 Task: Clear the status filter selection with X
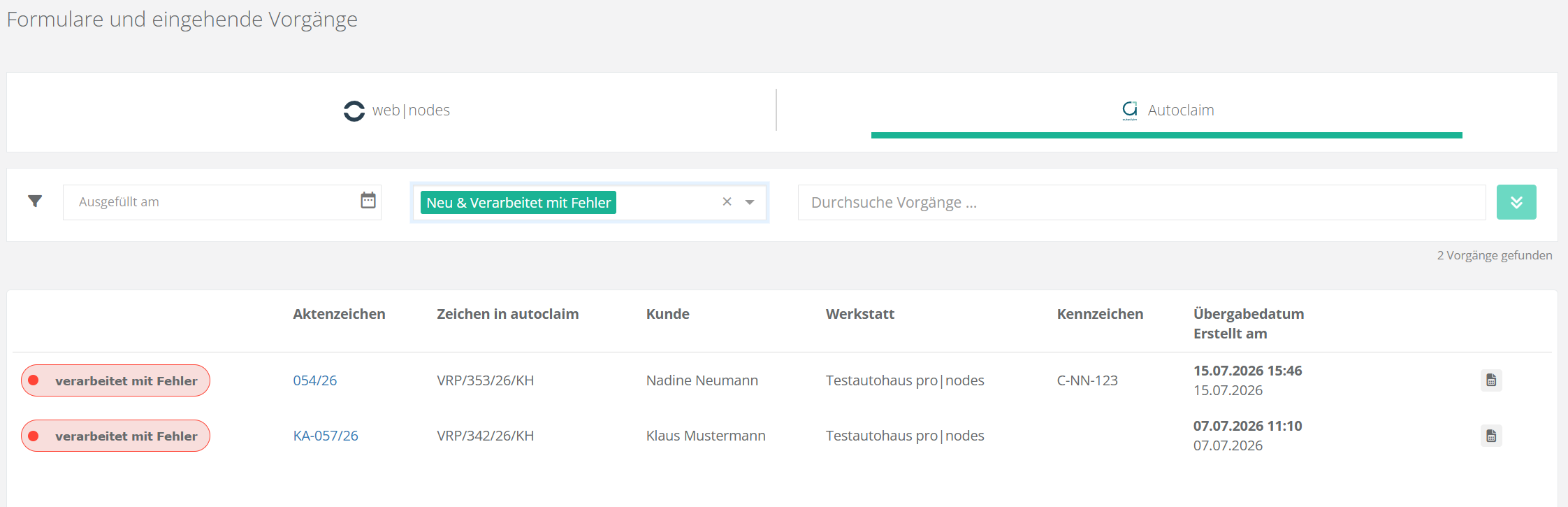pos(727,201)
